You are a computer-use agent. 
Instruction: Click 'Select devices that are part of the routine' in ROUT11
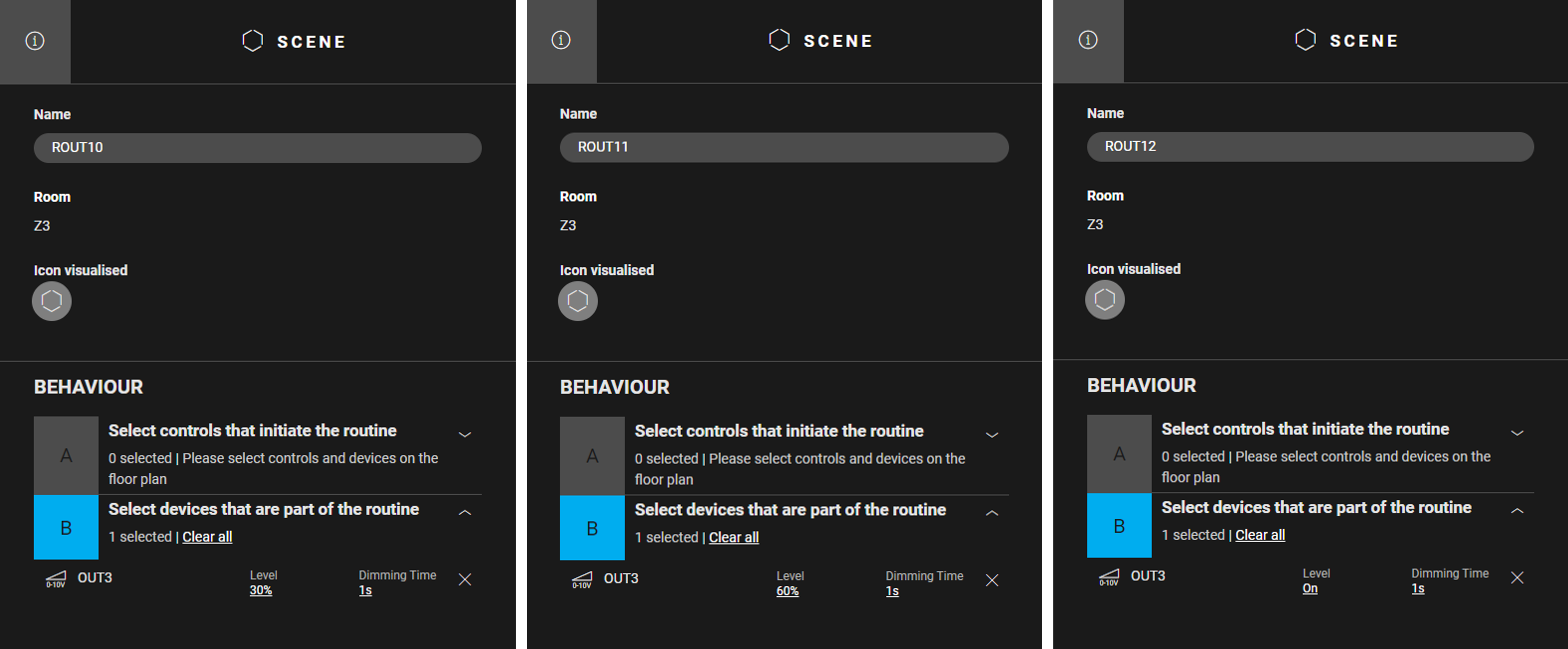[x=791, y=510]
